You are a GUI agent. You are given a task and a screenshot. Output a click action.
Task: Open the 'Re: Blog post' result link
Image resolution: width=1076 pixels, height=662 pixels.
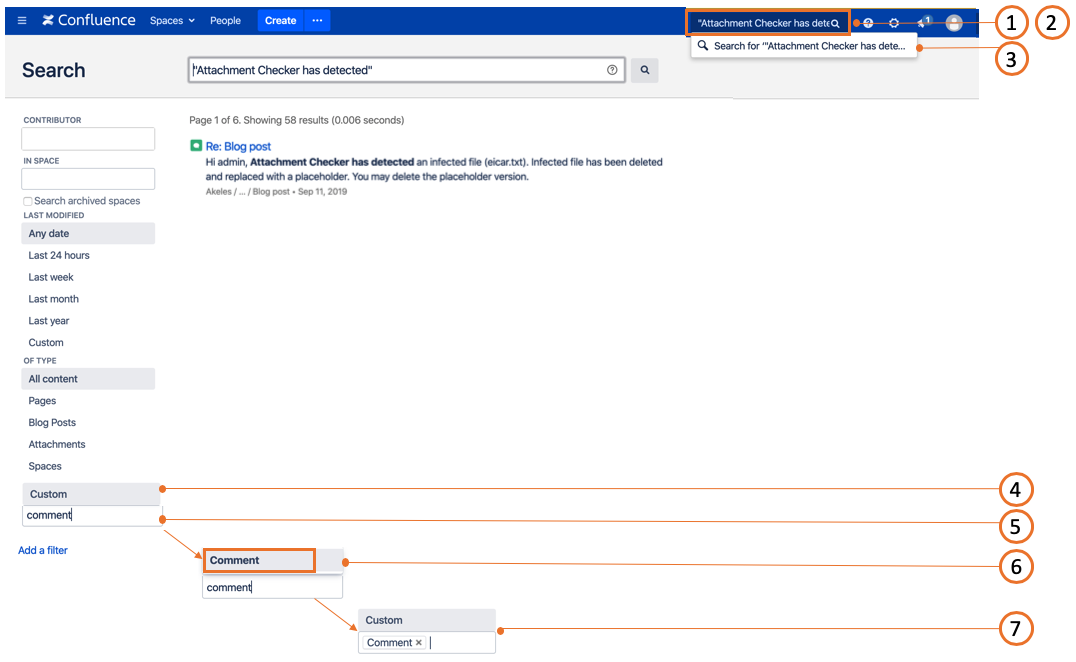tap(238, 147)
